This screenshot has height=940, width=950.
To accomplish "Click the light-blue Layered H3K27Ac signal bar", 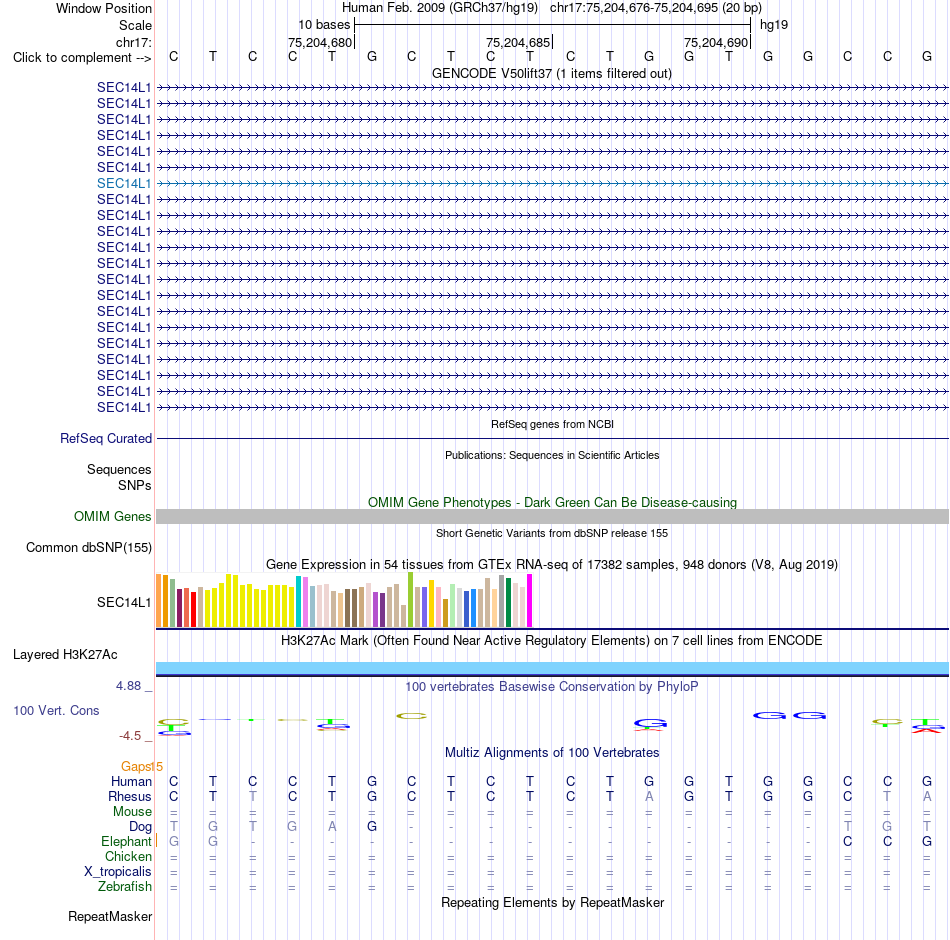I will click(x=552, y=668).
